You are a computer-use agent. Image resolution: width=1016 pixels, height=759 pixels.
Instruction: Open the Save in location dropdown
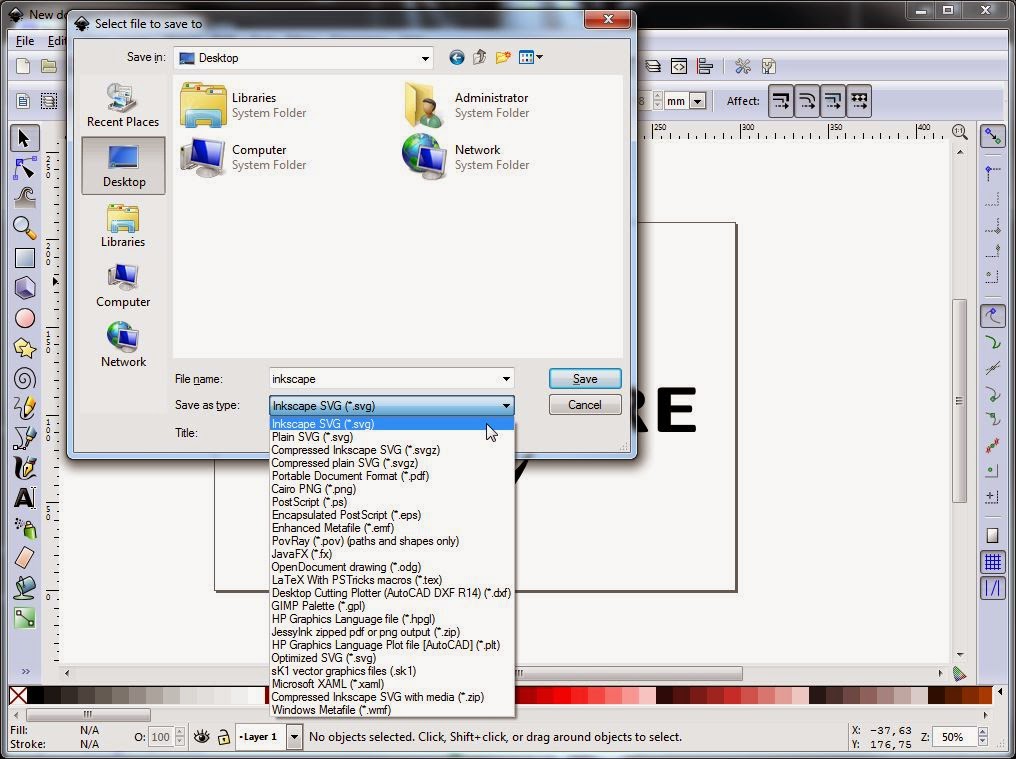(425, 58)
